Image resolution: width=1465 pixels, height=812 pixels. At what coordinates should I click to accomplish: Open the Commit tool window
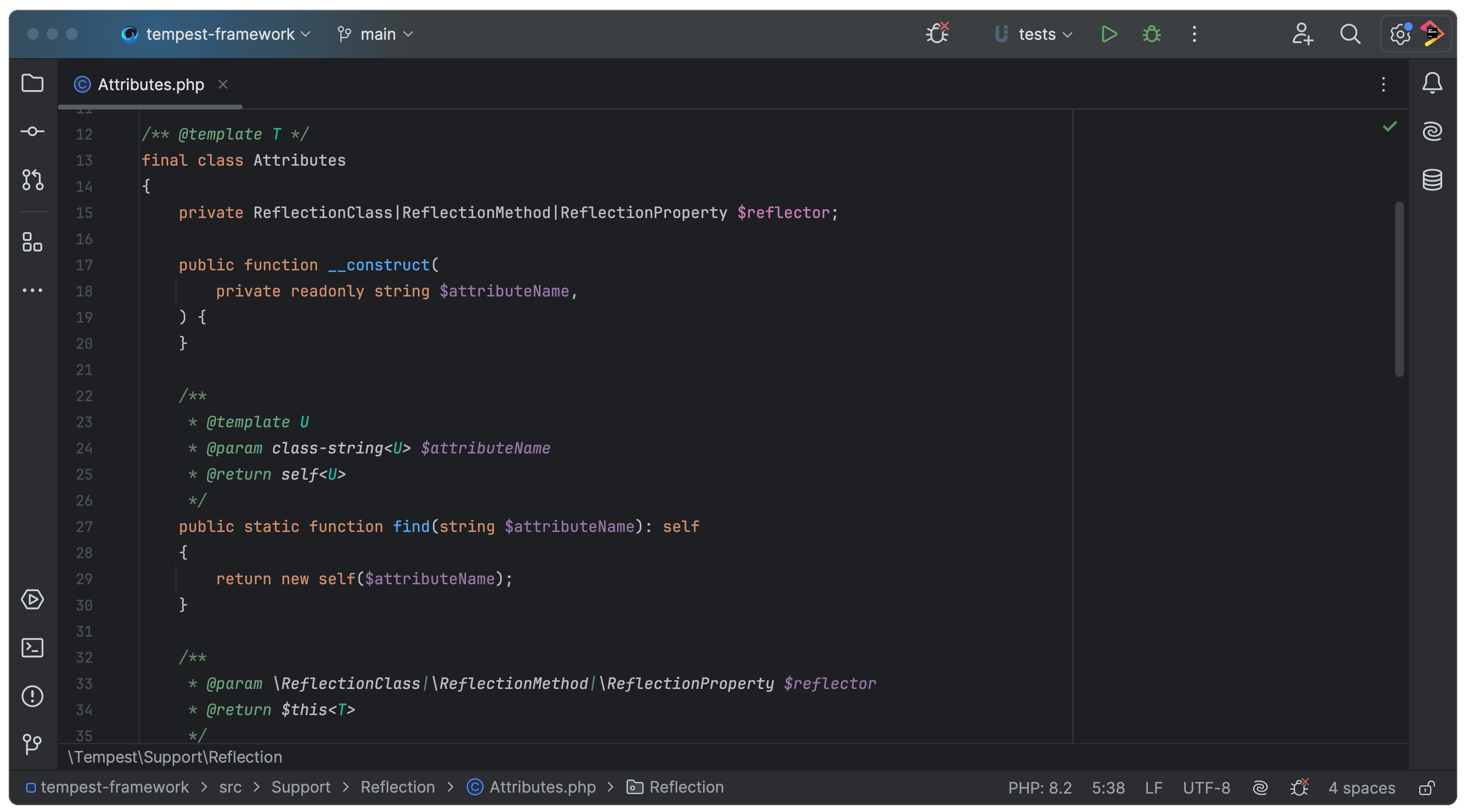point(32,132)
